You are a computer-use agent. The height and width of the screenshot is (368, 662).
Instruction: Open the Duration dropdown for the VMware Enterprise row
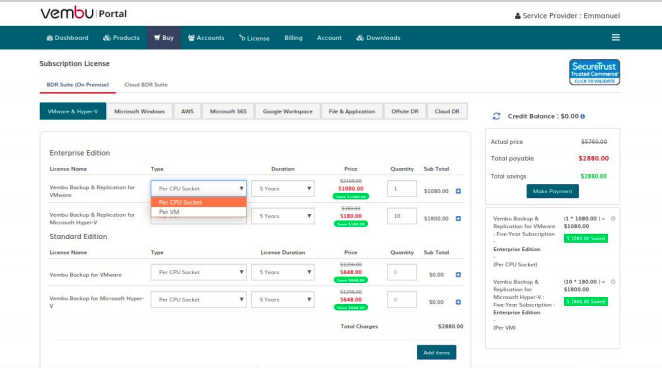[x=283, y=189]
